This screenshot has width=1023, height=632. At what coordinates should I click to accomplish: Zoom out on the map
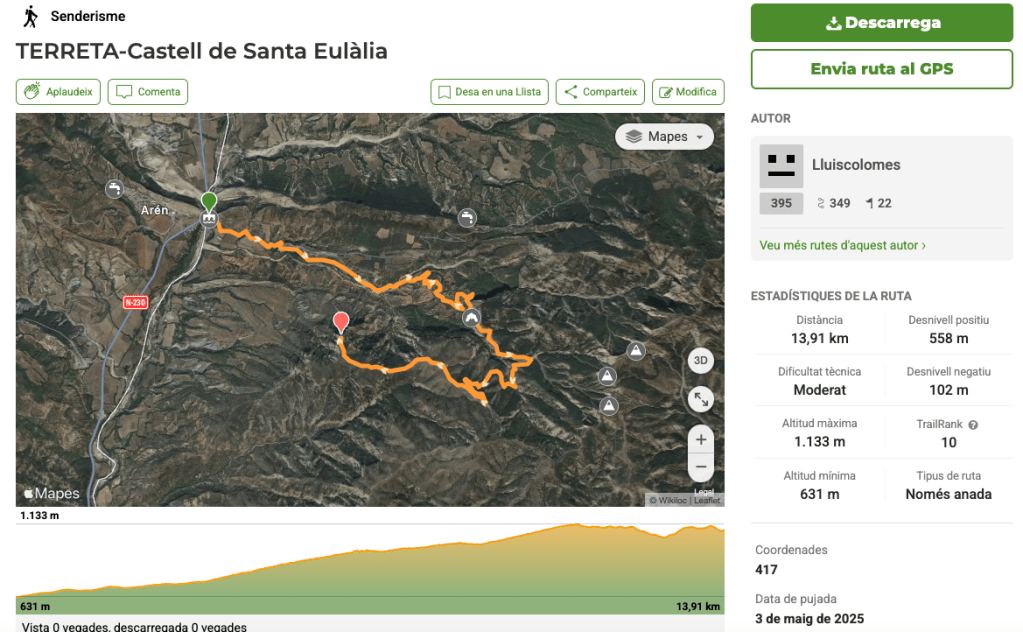click(701, 467)
